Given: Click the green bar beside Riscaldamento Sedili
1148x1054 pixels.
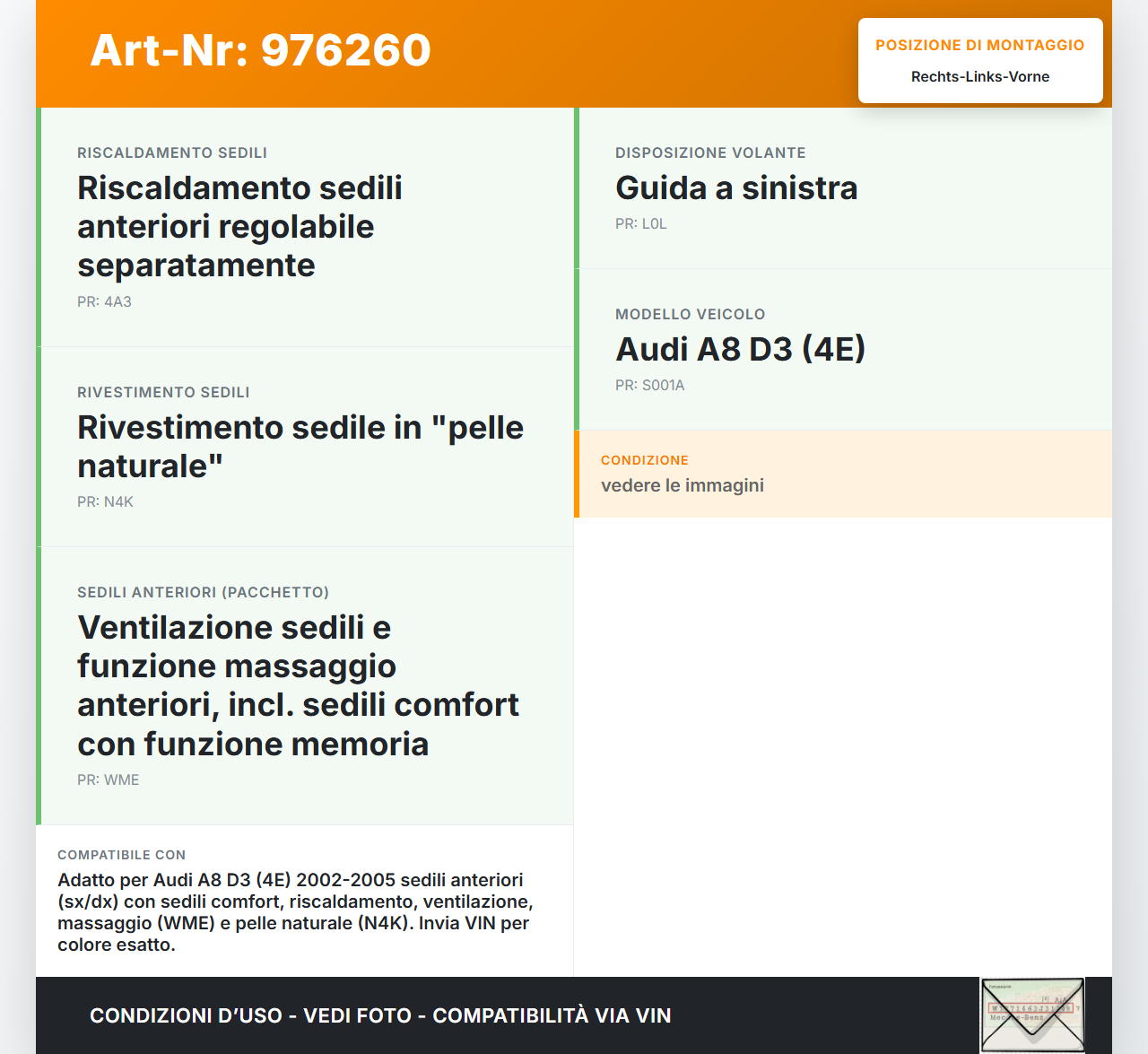Looking at the screenshot, I should click(38, 226).
